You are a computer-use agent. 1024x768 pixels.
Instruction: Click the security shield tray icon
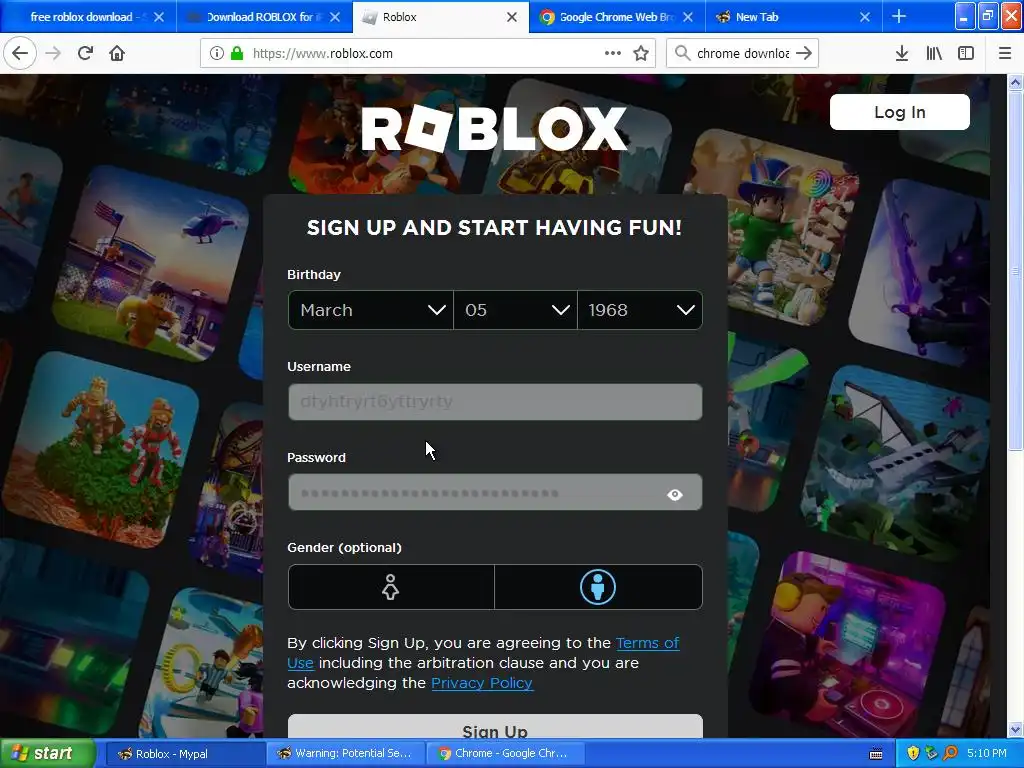[913, 753]
